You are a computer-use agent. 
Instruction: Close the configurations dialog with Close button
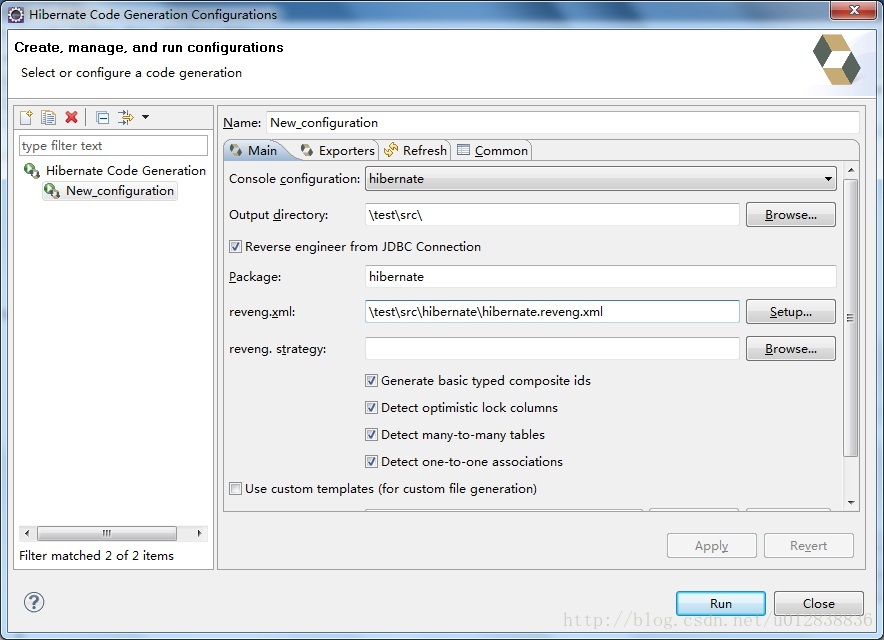pos(819,603)
